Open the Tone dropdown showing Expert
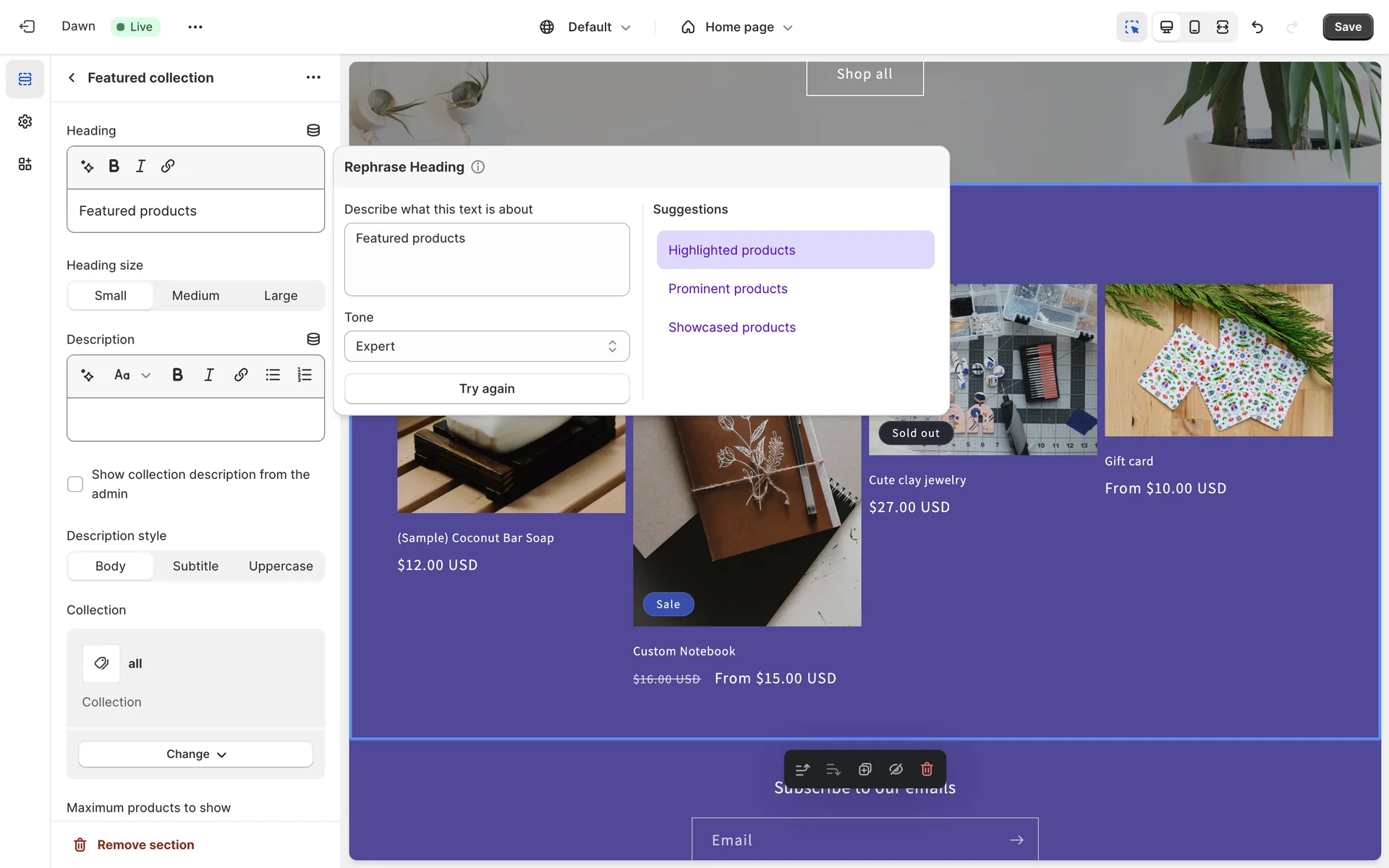The height and width of the screenshot is (868, 1389). pyautogui.click(x=486, y=346)
